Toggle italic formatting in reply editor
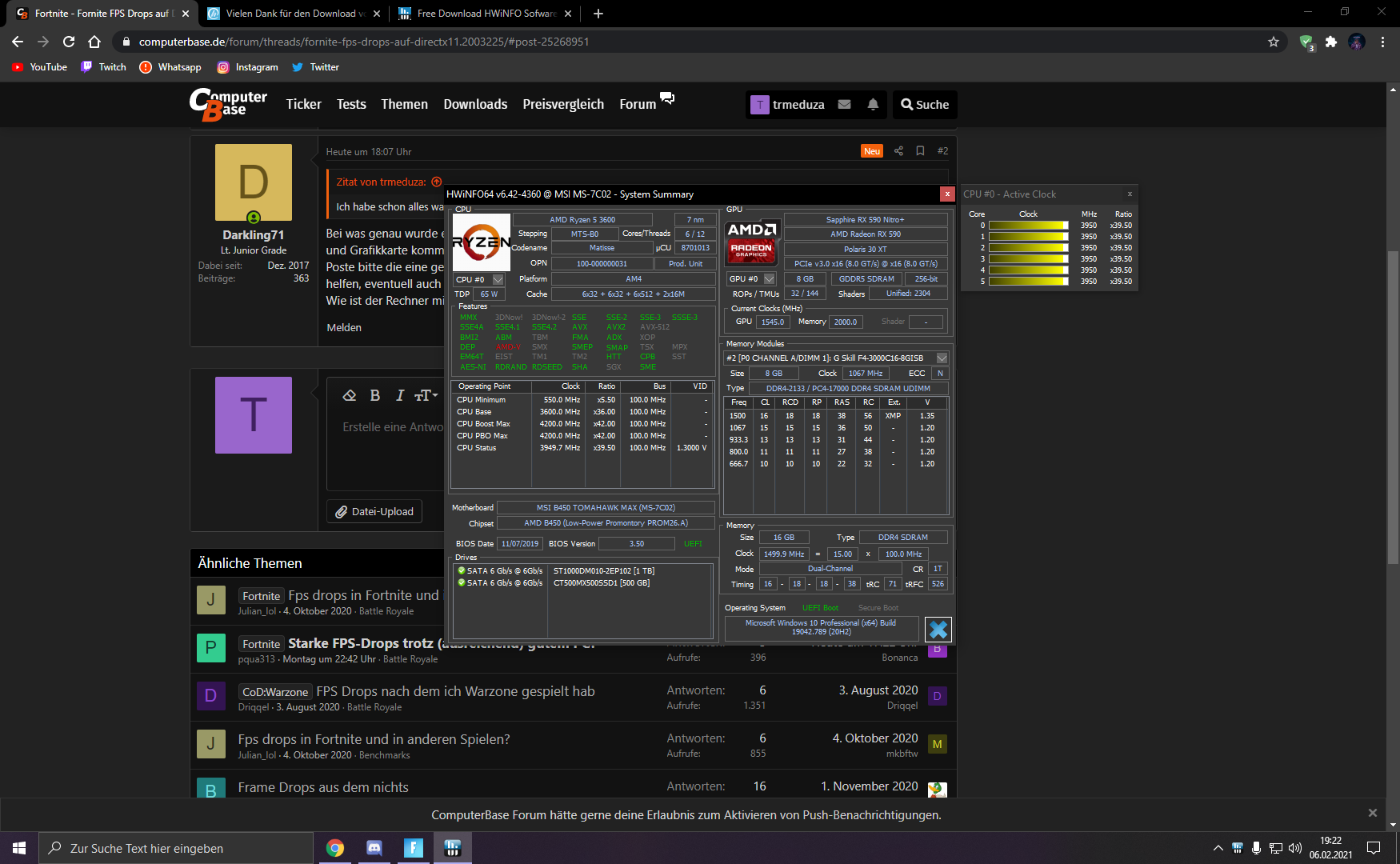 (x=400, y=395)
